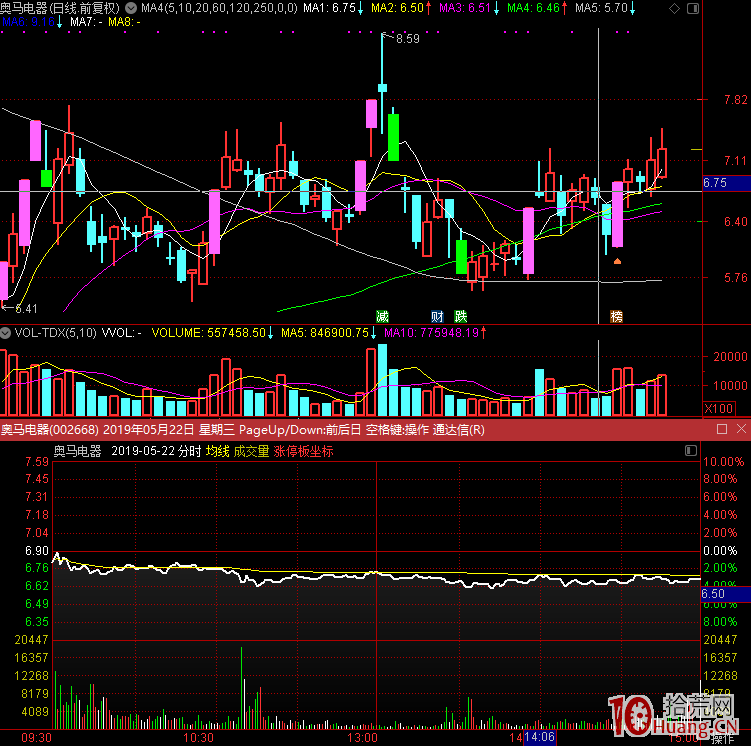Click the 5.76 price axis label
The height and width of the screenshot is (746, 751).
coord(736,278)
